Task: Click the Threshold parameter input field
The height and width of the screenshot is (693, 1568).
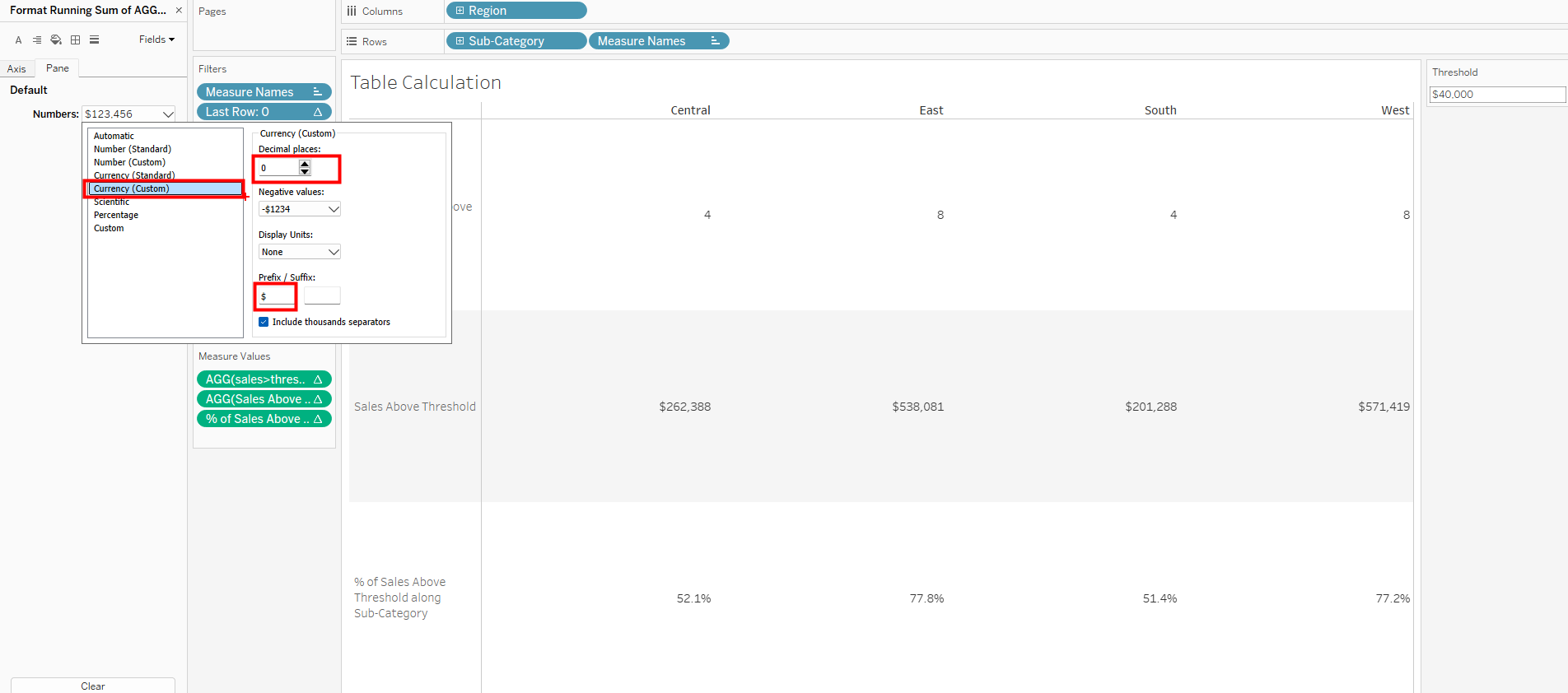Action: tap(1497, 95)
